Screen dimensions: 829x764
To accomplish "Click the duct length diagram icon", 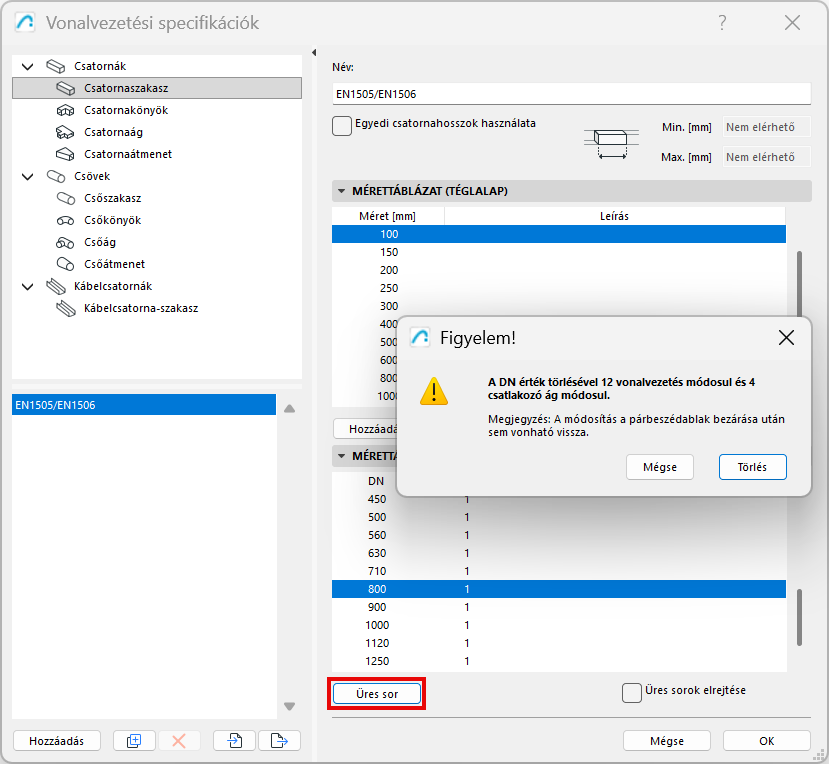I will pos(611,143).
